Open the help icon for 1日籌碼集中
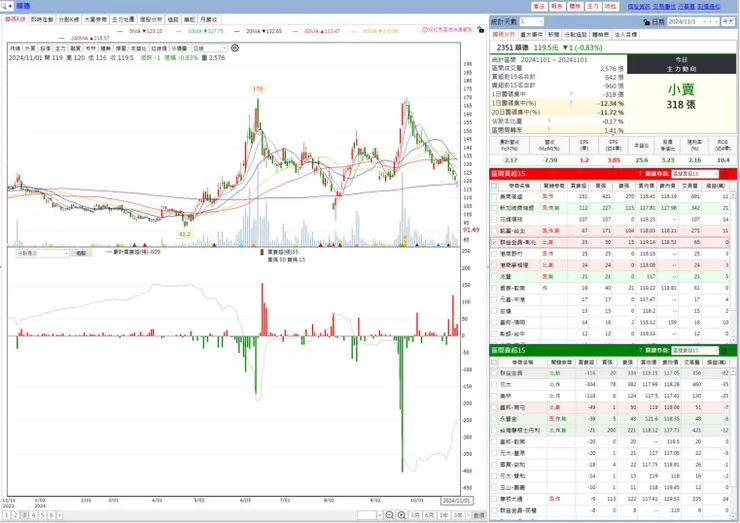The width and height of the screenshot is (740, 523). 571,94
